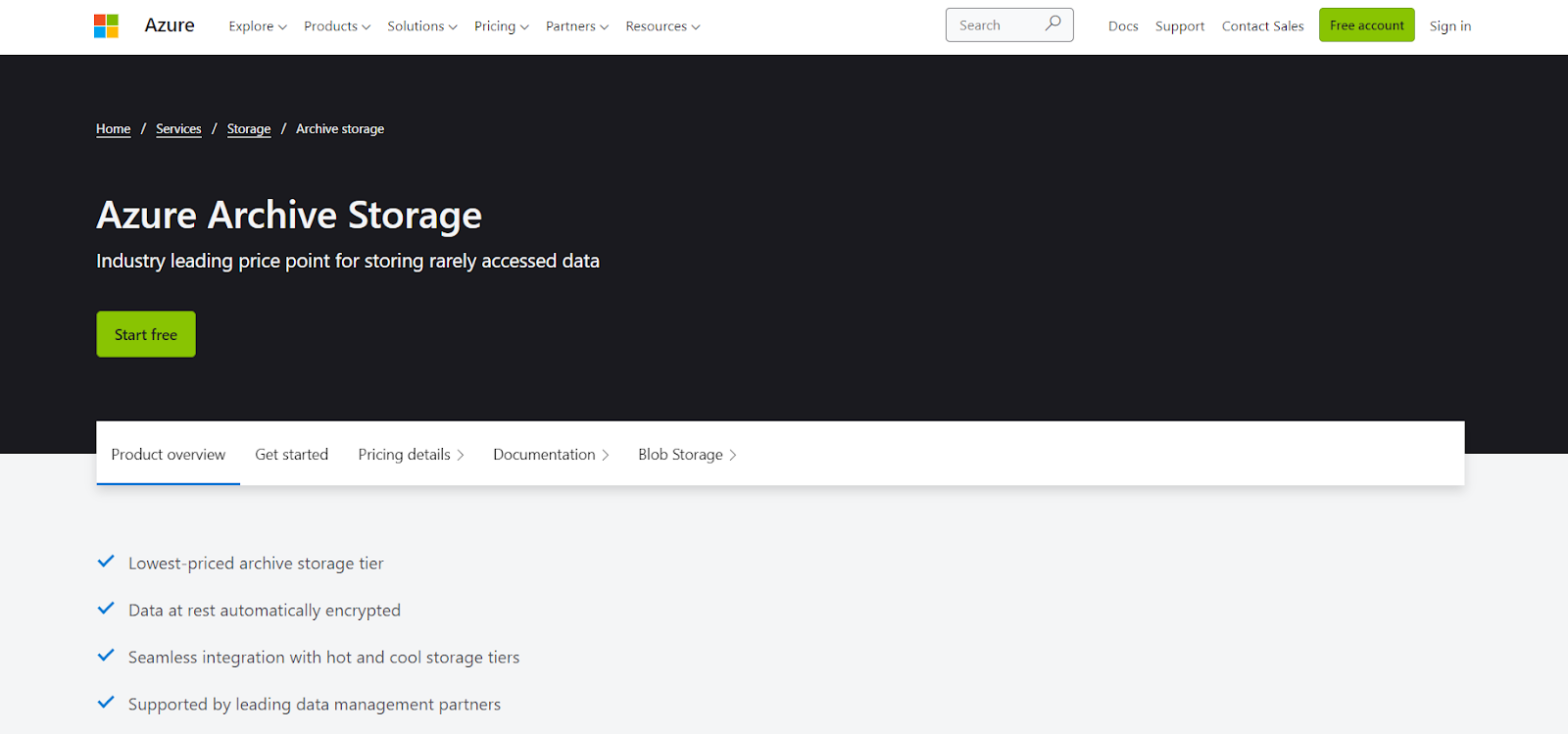Switch to the Get started tab

pos(292,454)
